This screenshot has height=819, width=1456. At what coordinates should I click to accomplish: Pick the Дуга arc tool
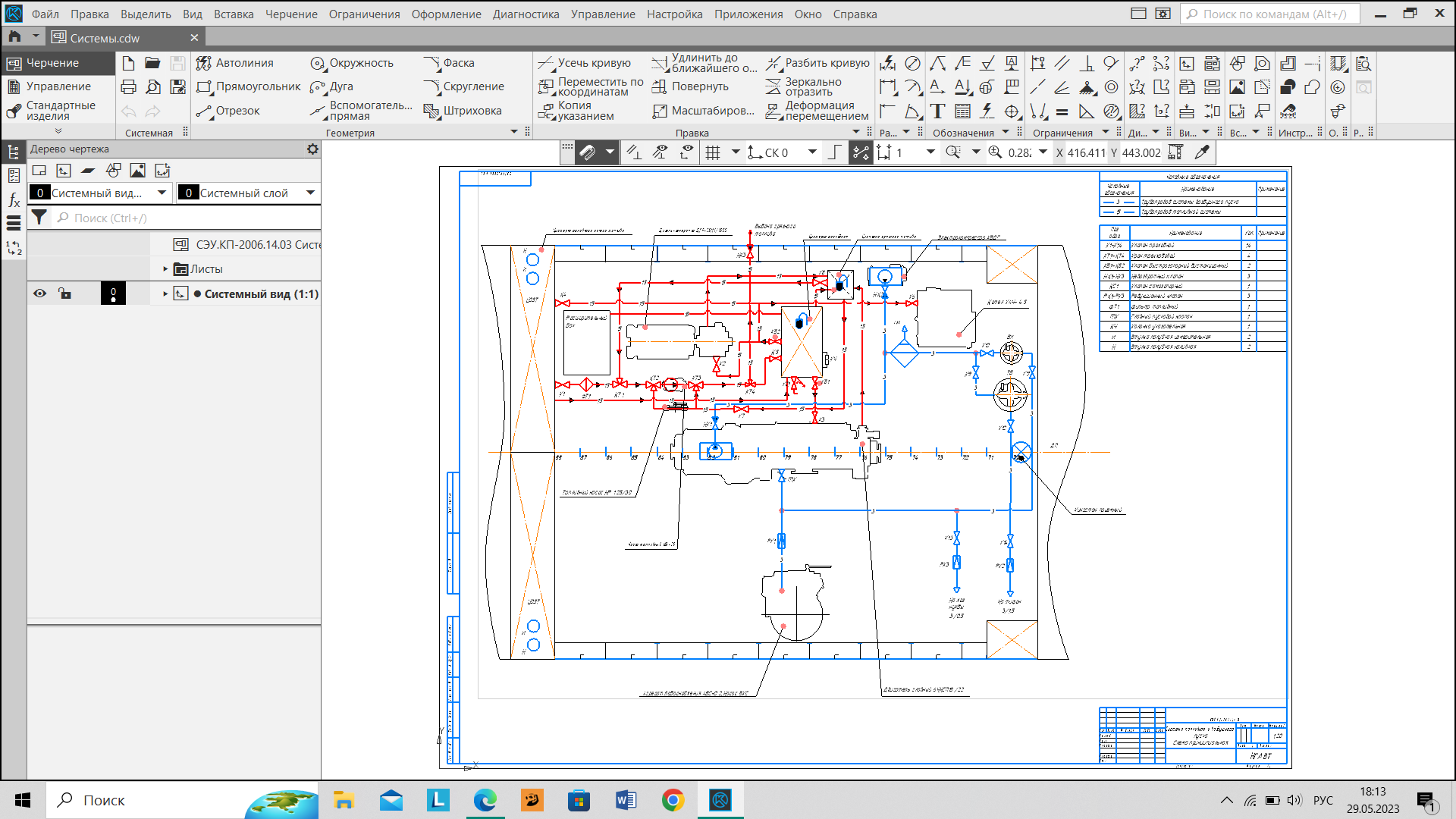click(331, 86)
